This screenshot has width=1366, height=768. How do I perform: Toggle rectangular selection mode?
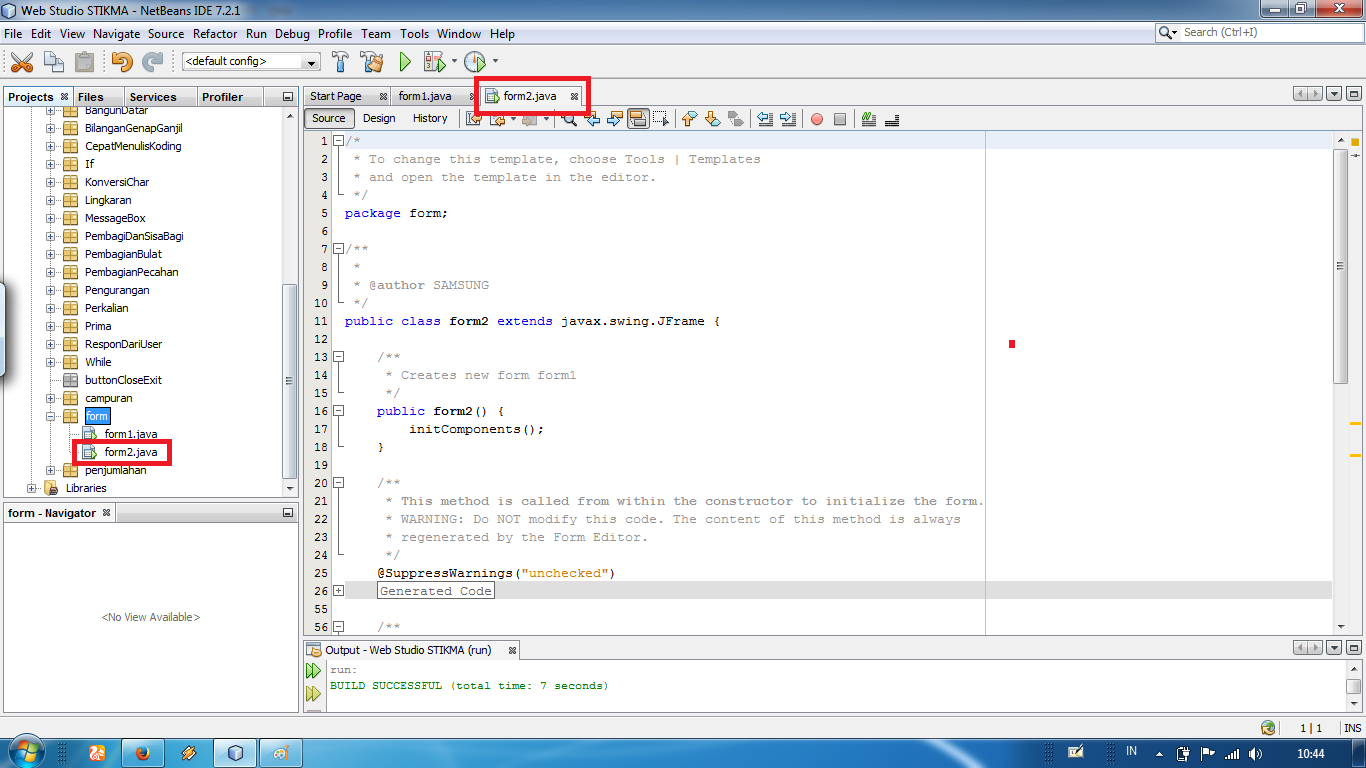click(x=660, y=119)
